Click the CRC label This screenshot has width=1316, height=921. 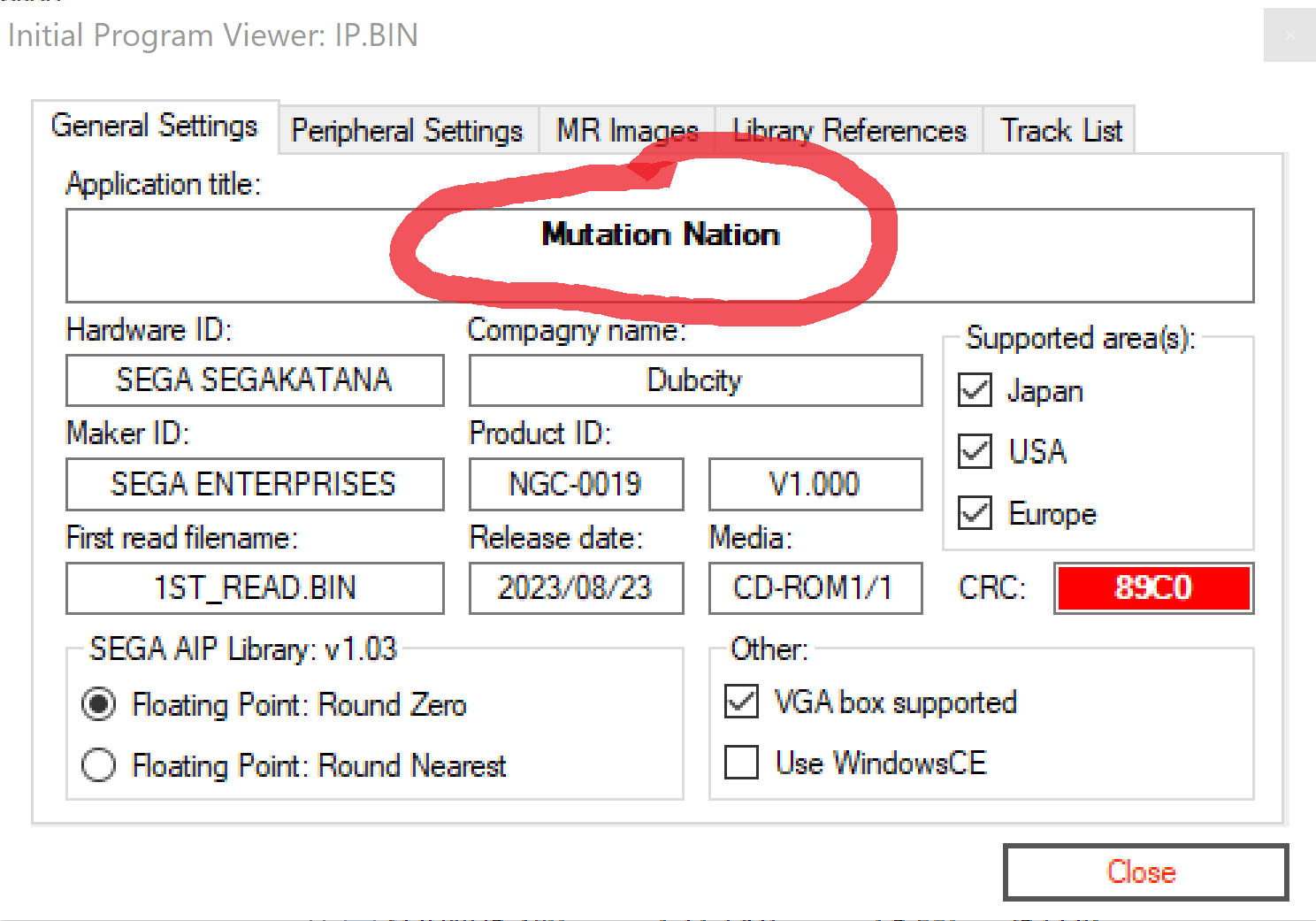pyautogui.click(x=992, y=587)
